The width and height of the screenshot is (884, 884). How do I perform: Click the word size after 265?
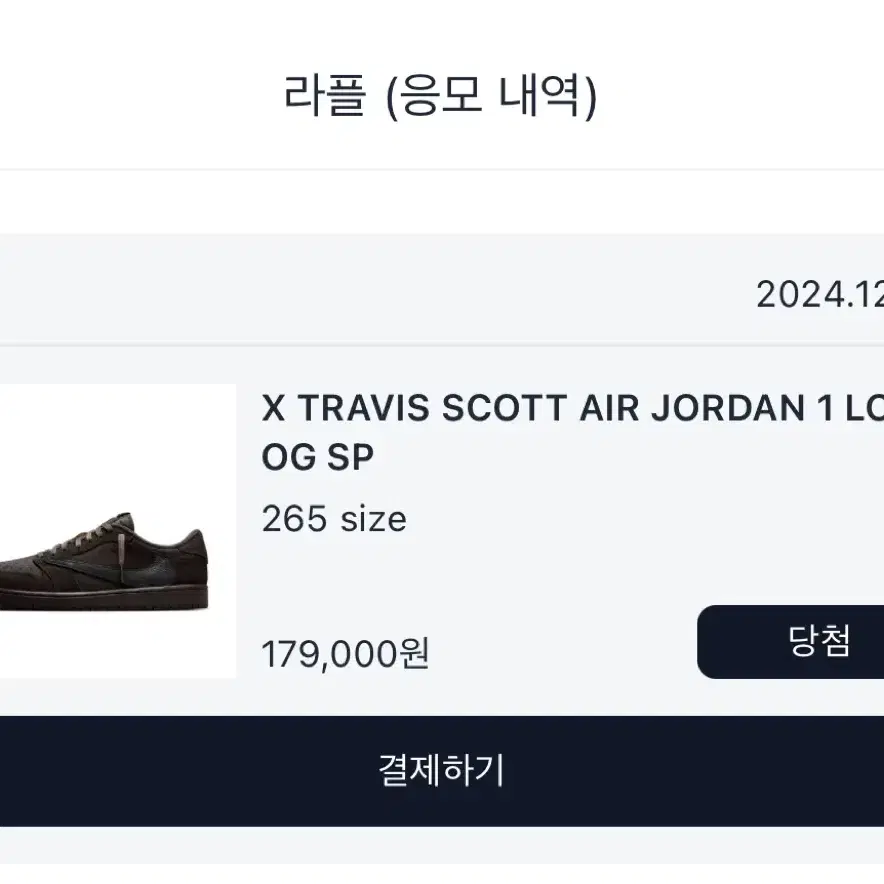[x=373, y=519]
